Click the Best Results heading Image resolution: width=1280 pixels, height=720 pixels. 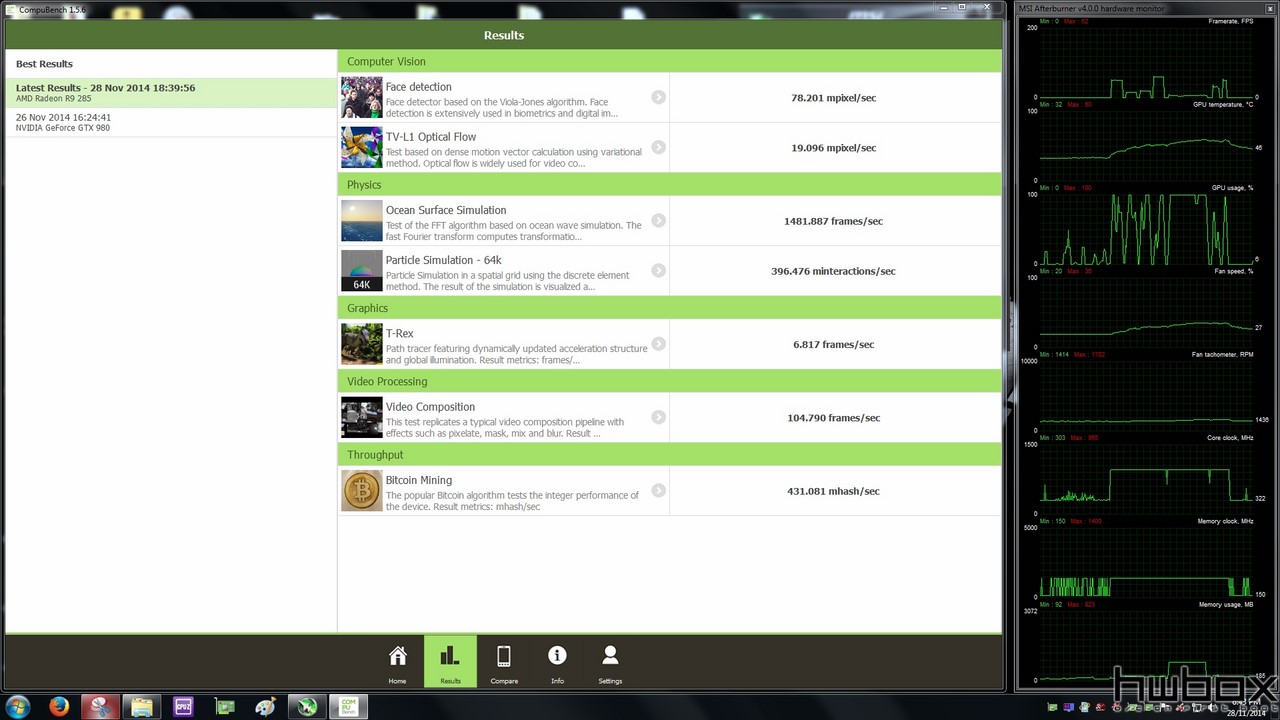[44, 64]
